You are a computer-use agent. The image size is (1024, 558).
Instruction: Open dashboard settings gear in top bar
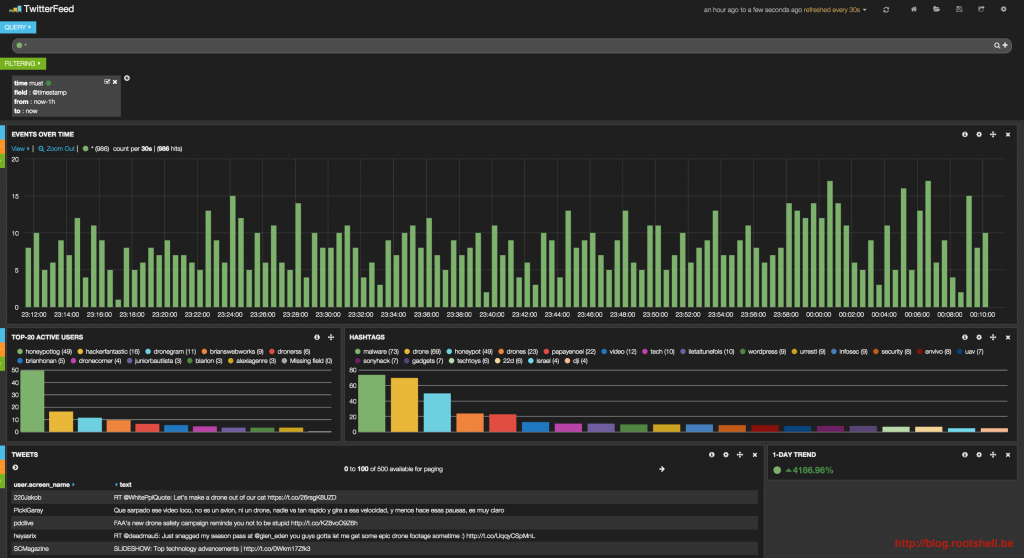1004,10
